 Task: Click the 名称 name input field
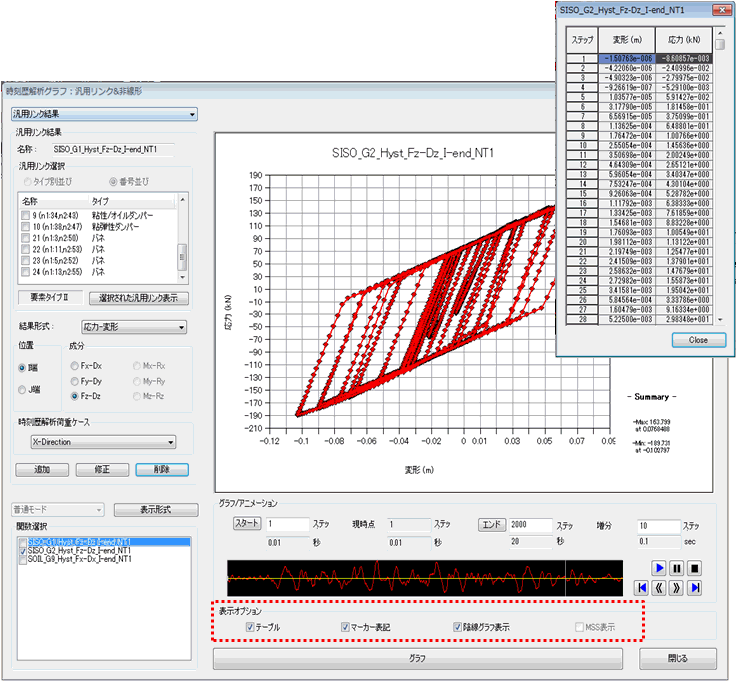click(x=113, y=149)
